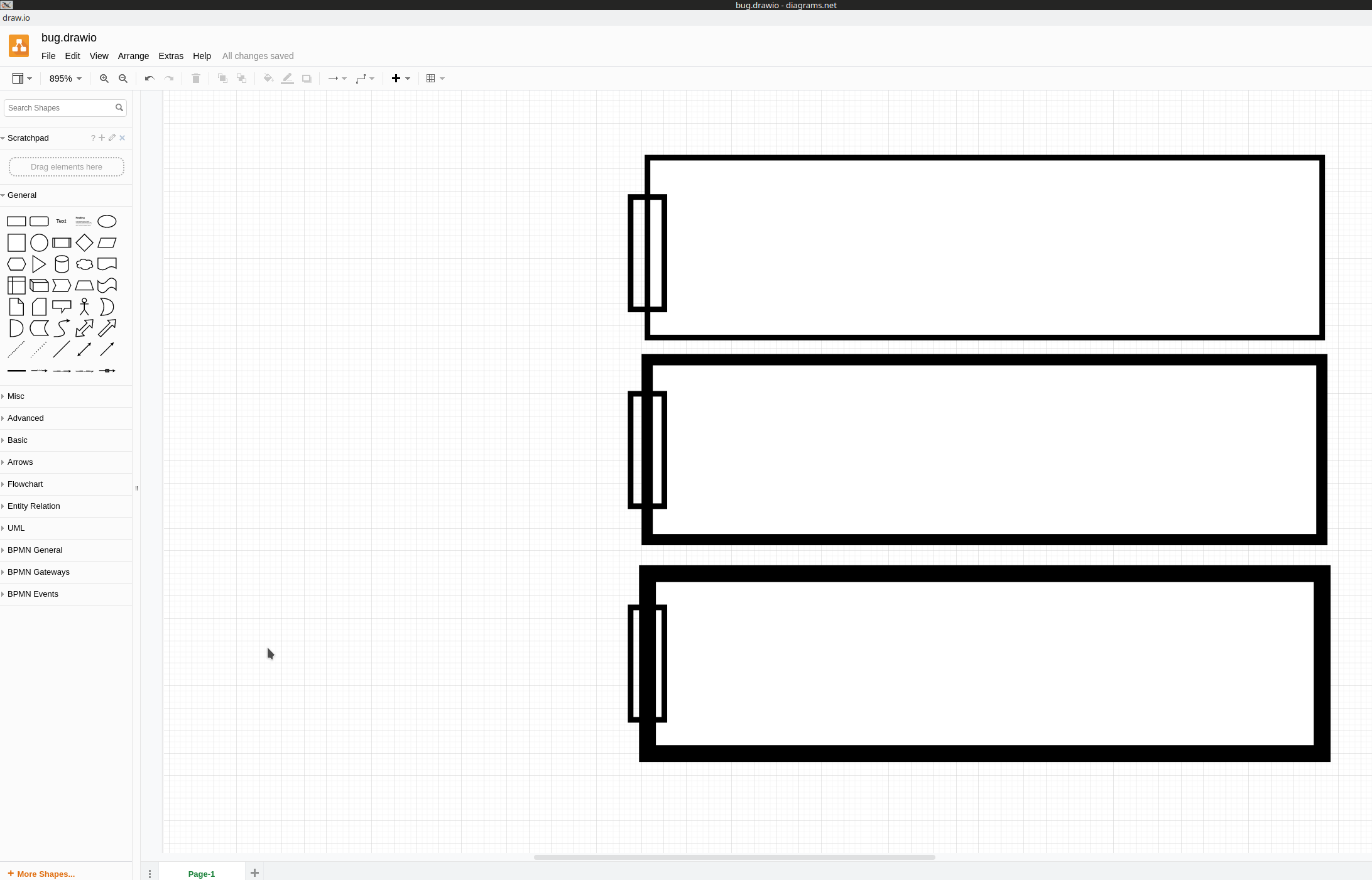Open the connection arrow style dropdown
Screen dimensions: 1372x880
[x=337, y=79]
